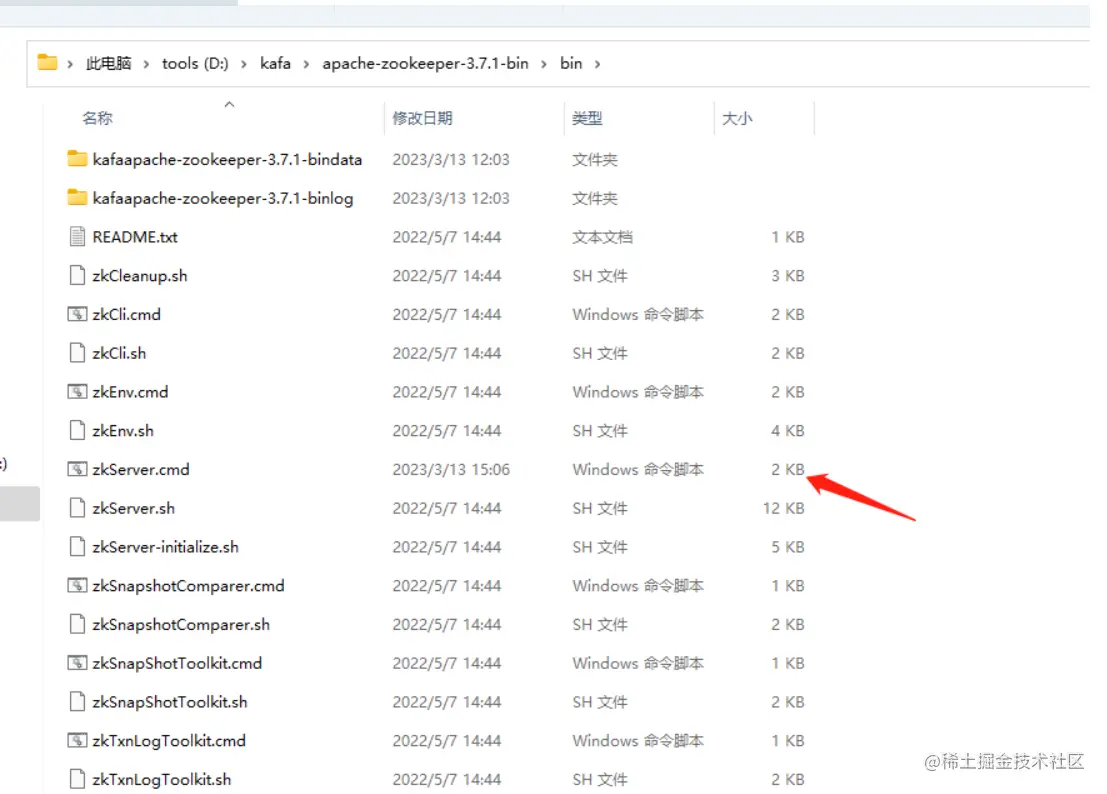Select the zkCleanup.sh file icon
The height and width of the screenshot is (794, 1107).
[77, 275]
